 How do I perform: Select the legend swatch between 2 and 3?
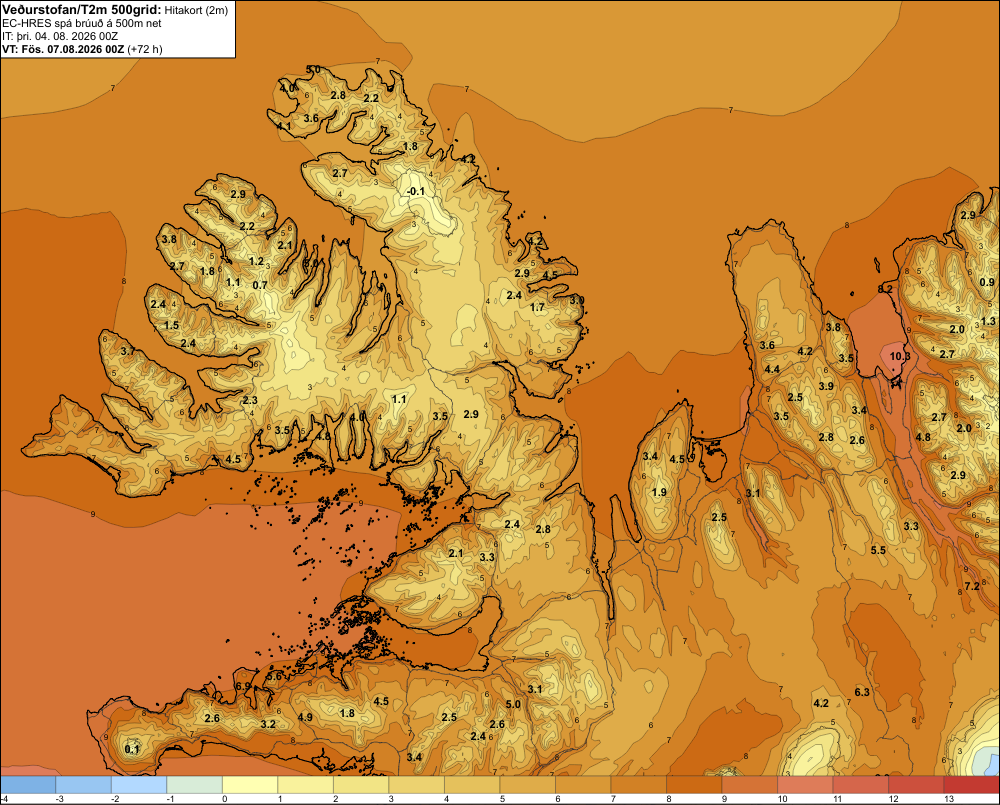[x=361, y=785]
